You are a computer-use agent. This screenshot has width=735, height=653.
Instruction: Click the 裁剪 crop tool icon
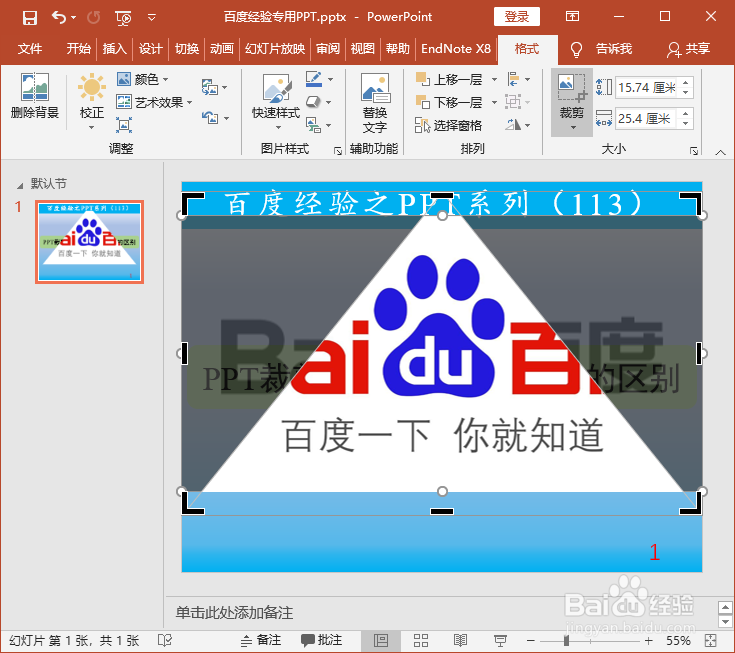pos(571,94)
